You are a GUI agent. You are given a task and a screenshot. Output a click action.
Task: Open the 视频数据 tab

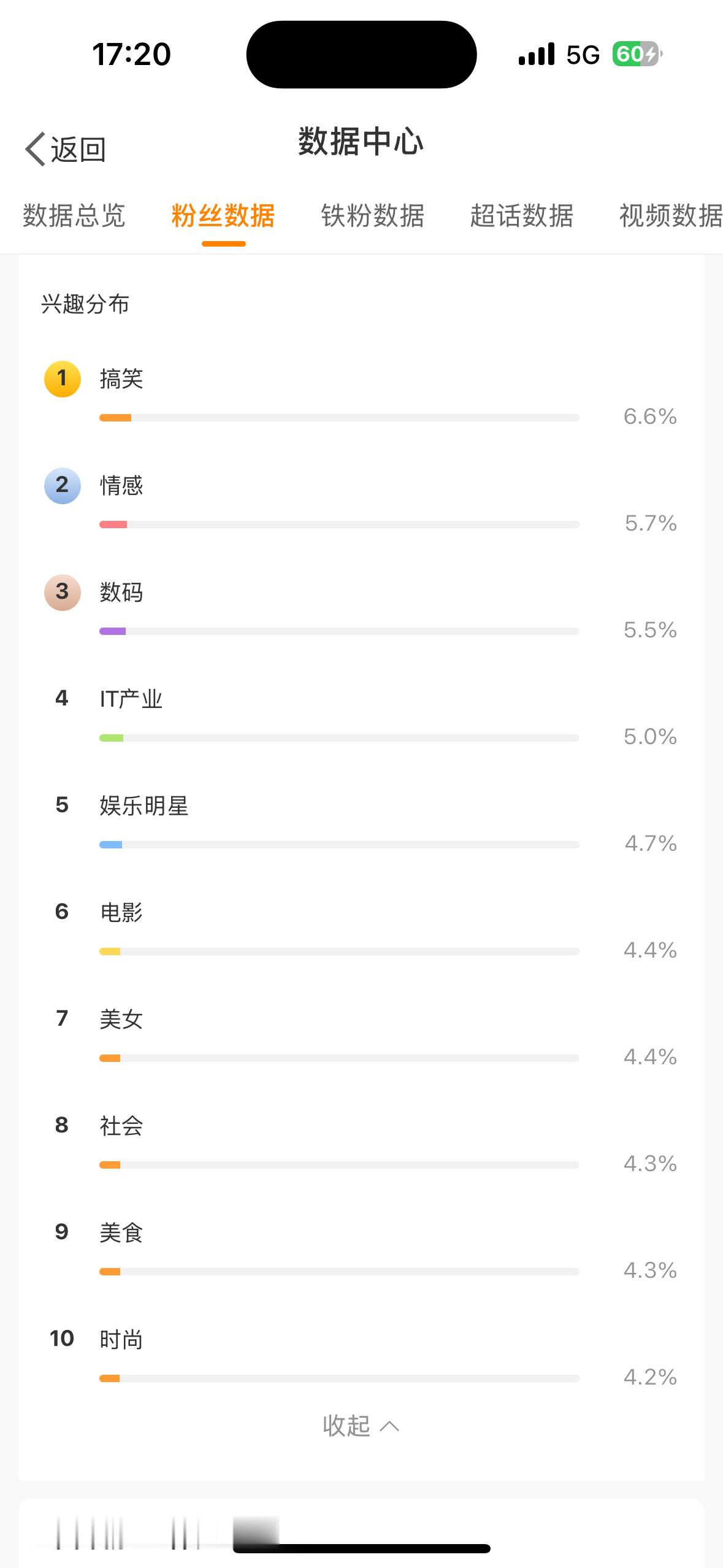pyautogui.click(x=671, y=216)
